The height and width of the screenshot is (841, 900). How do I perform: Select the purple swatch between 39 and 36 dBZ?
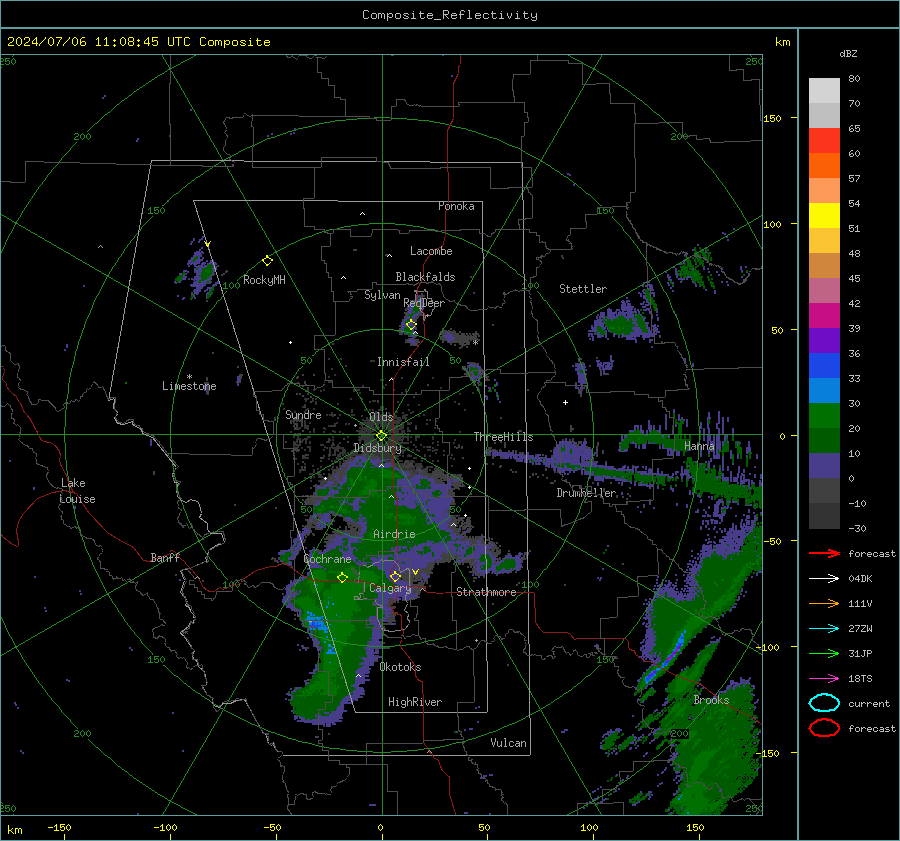pos(824,340)
